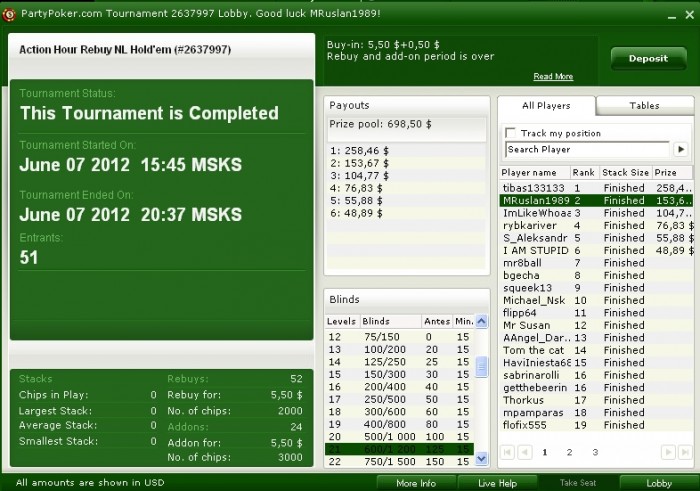Viewport: 700px width, 491px height.
Task: Sort by Player name column header
Action: tap(535, 172)
